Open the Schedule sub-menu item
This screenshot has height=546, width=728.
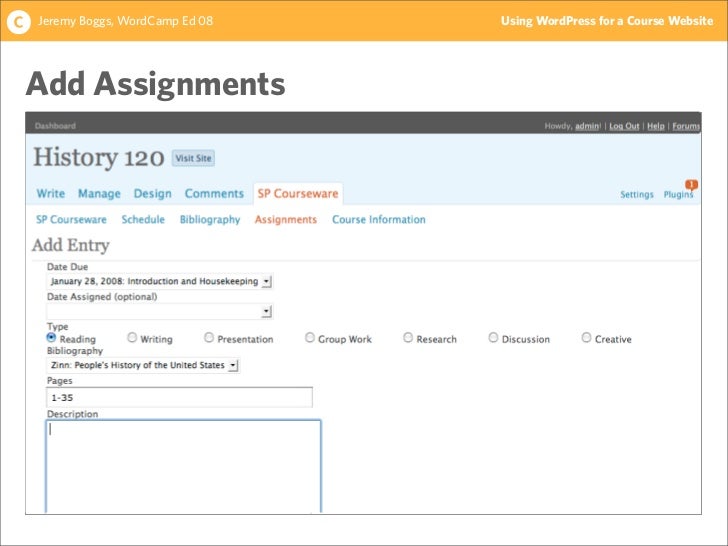(143, 220)
